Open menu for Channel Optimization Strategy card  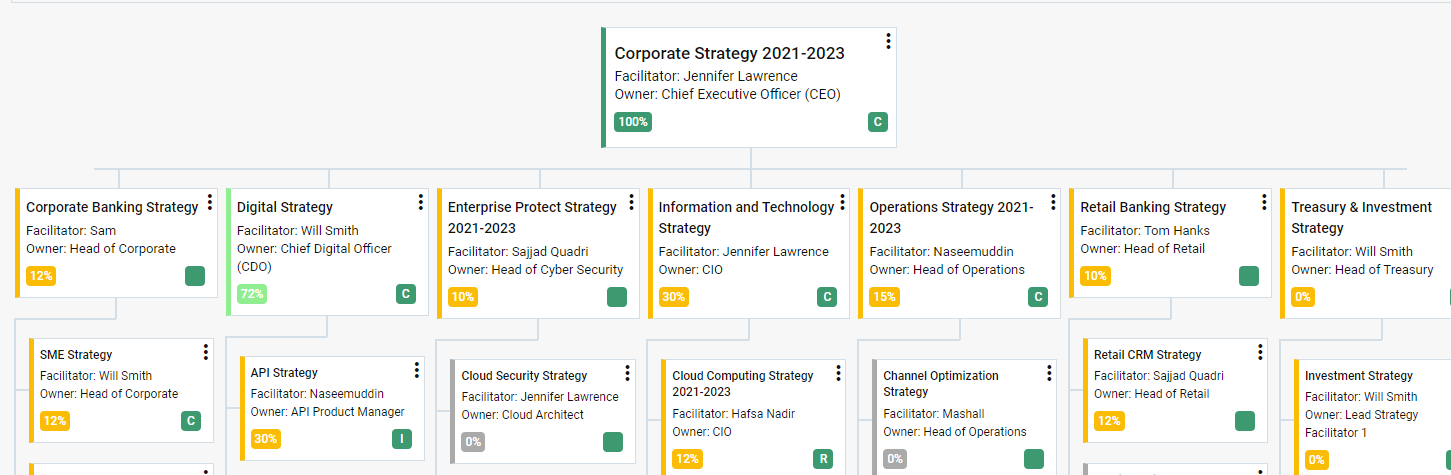(x=1050, y=373)
